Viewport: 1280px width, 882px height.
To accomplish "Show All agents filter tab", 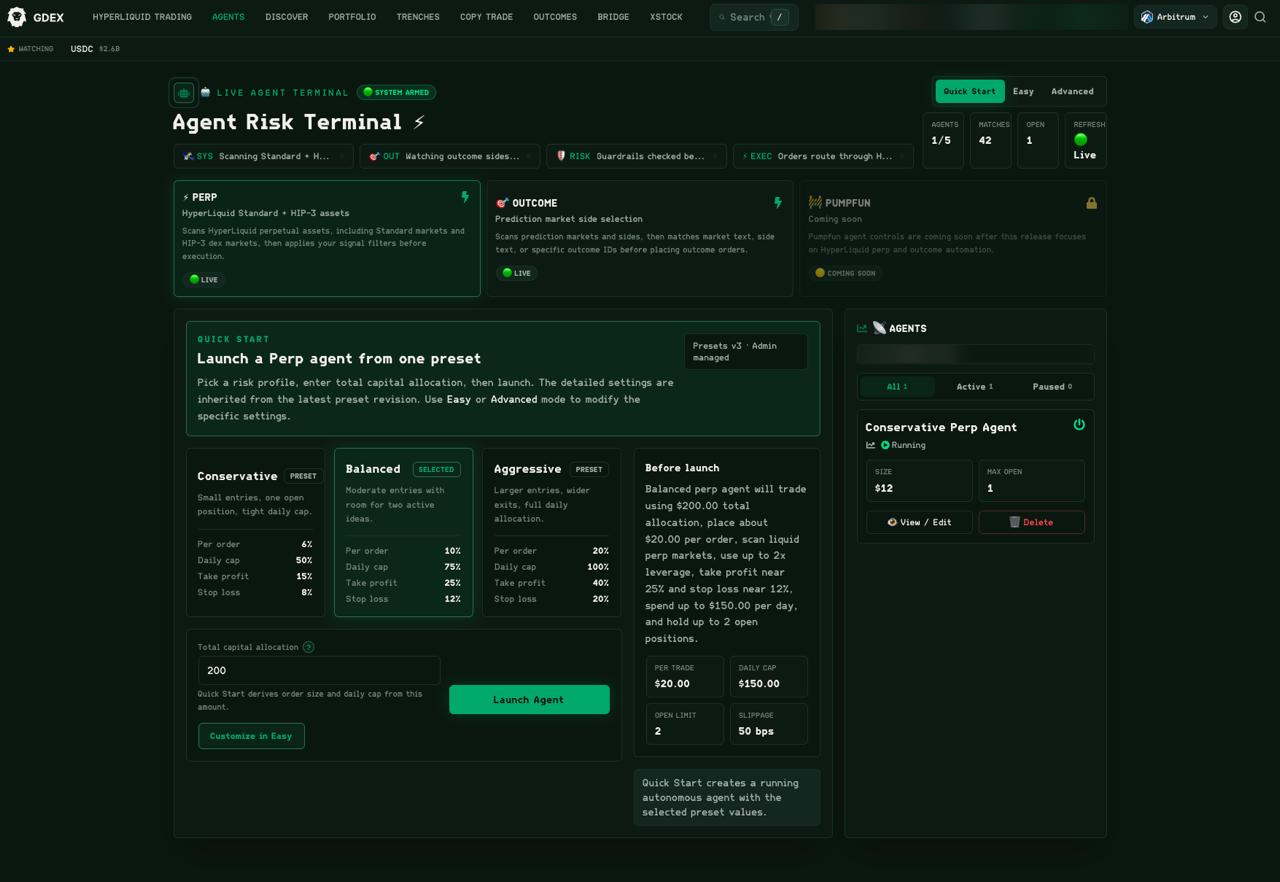I will click(x=897, y=386).
